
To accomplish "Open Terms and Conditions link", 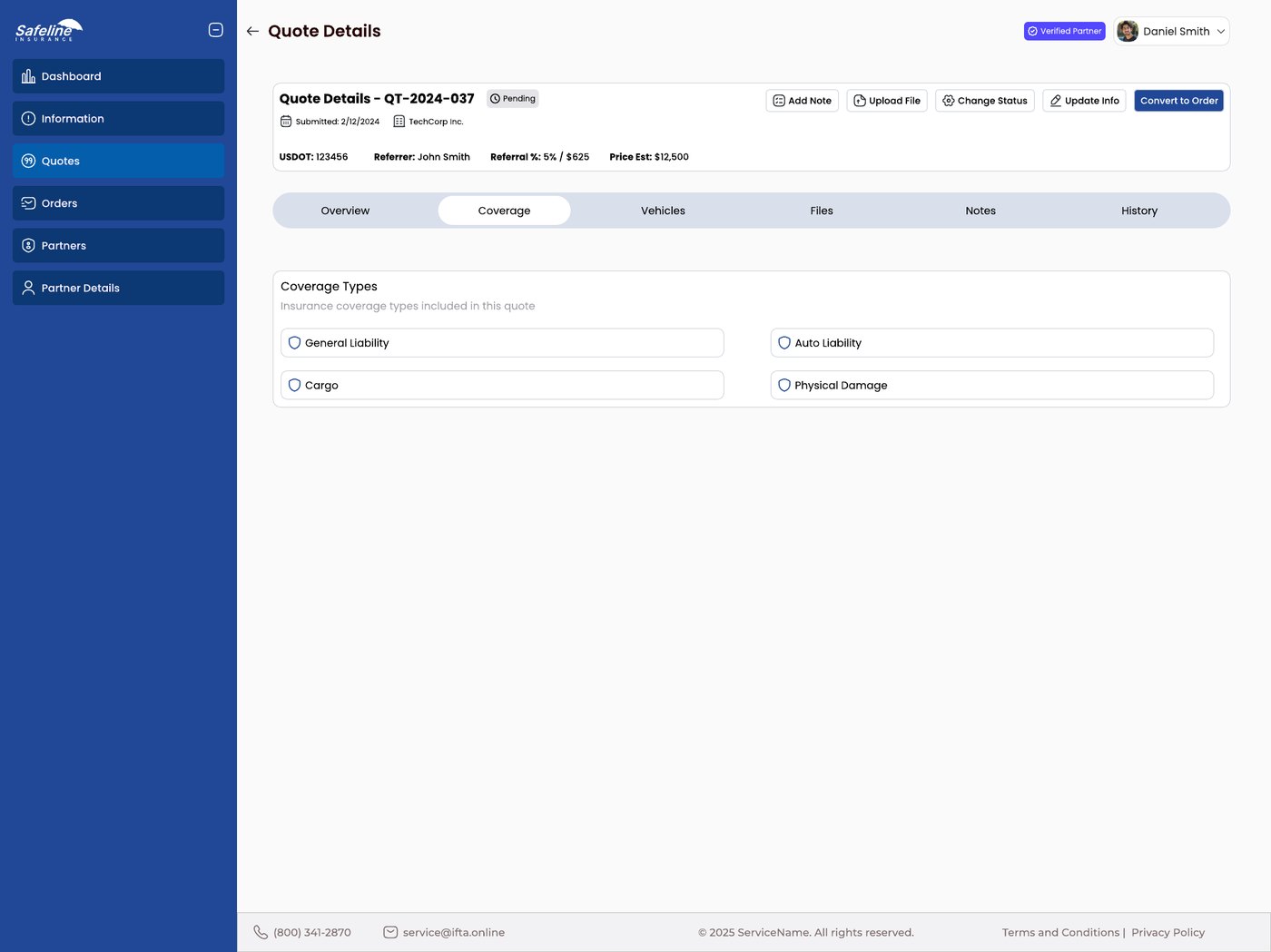I will 1060,932.
